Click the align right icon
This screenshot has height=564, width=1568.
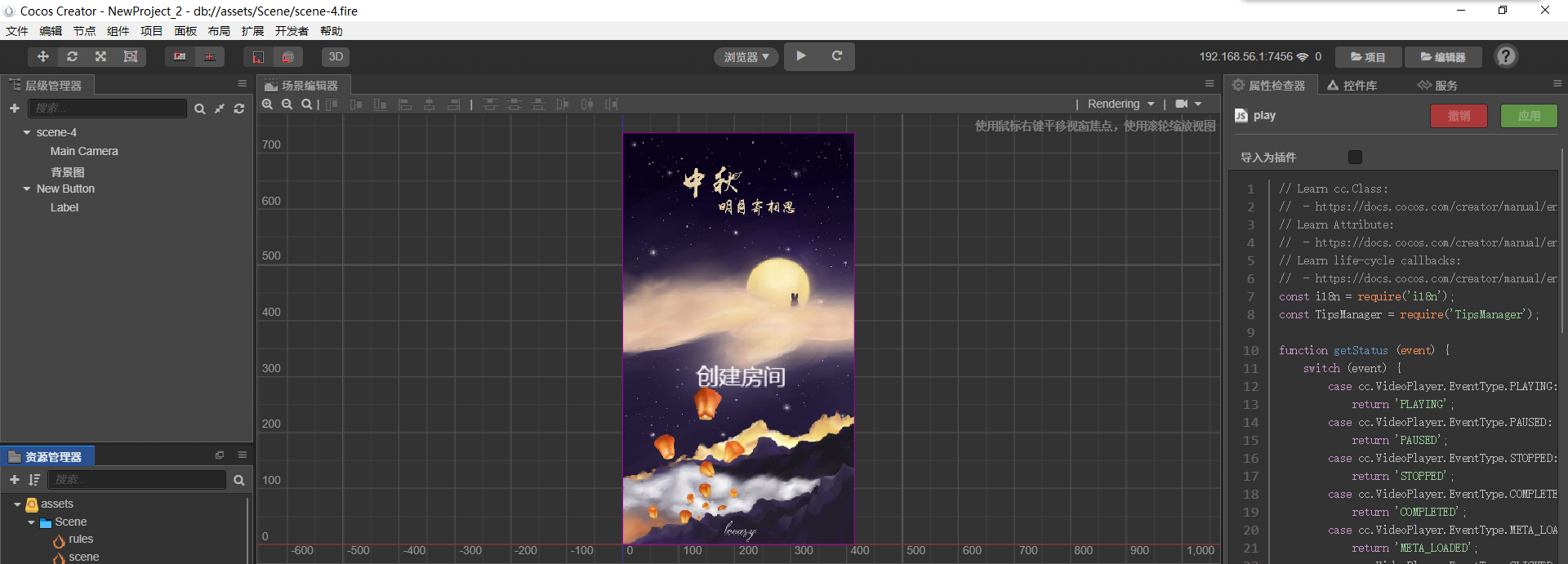(x=453, y=104)
